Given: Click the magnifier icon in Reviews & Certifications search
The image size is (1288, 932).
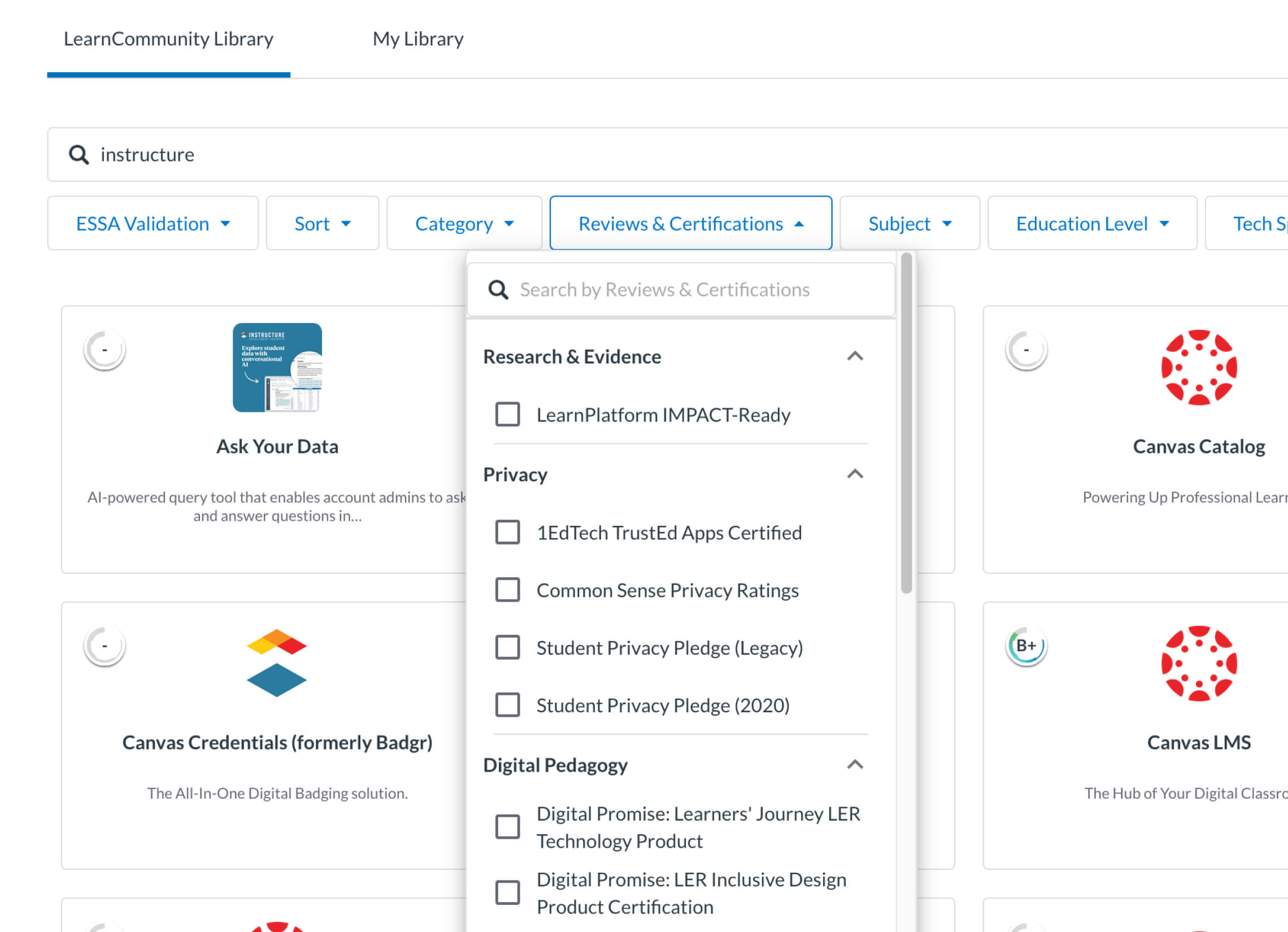Looking at the screenshot, I should tap(498, 290).
